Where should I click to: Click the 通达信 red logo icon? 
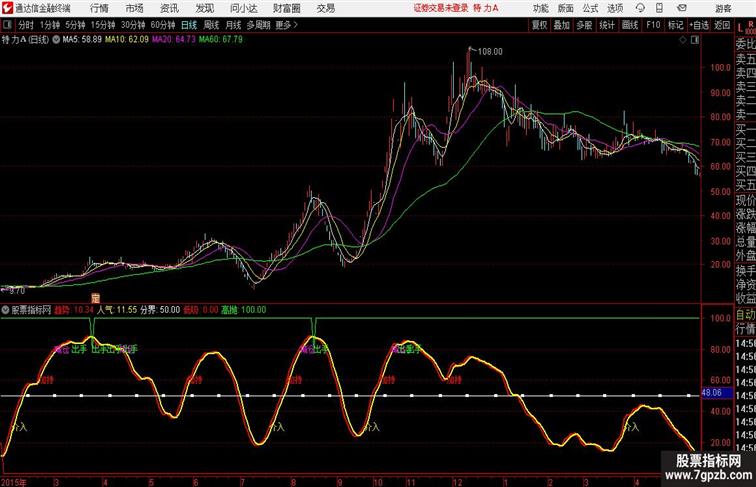coord(7,8)
